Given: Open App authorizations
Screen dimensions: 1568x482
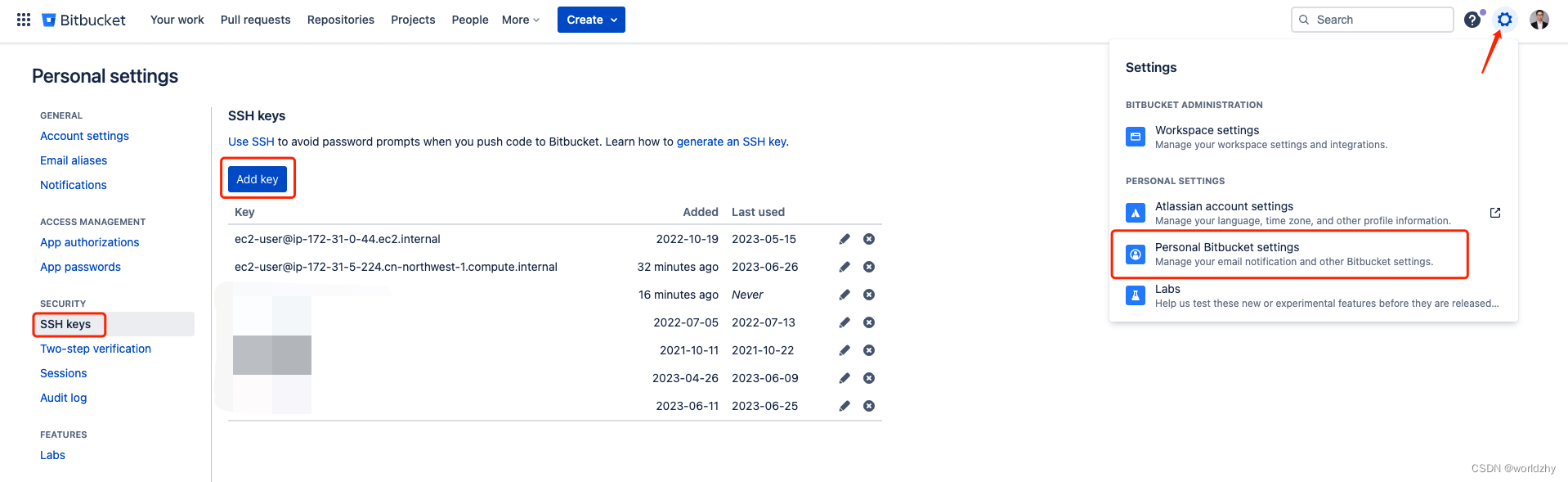Looking at the screenshot, I should click(x=90, y=242).
